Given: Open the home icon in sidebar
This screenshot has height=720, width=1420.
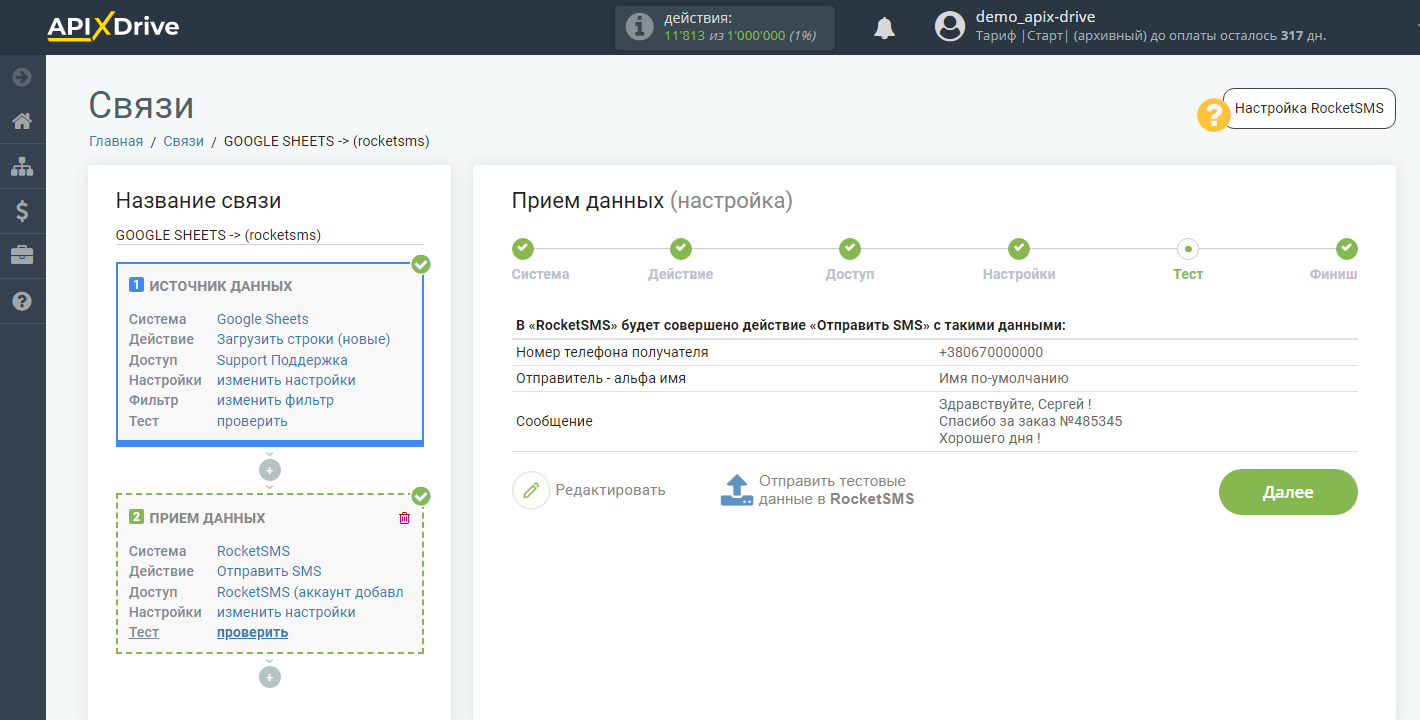Looking at the screenshot, I should click(x=22, y=122).
